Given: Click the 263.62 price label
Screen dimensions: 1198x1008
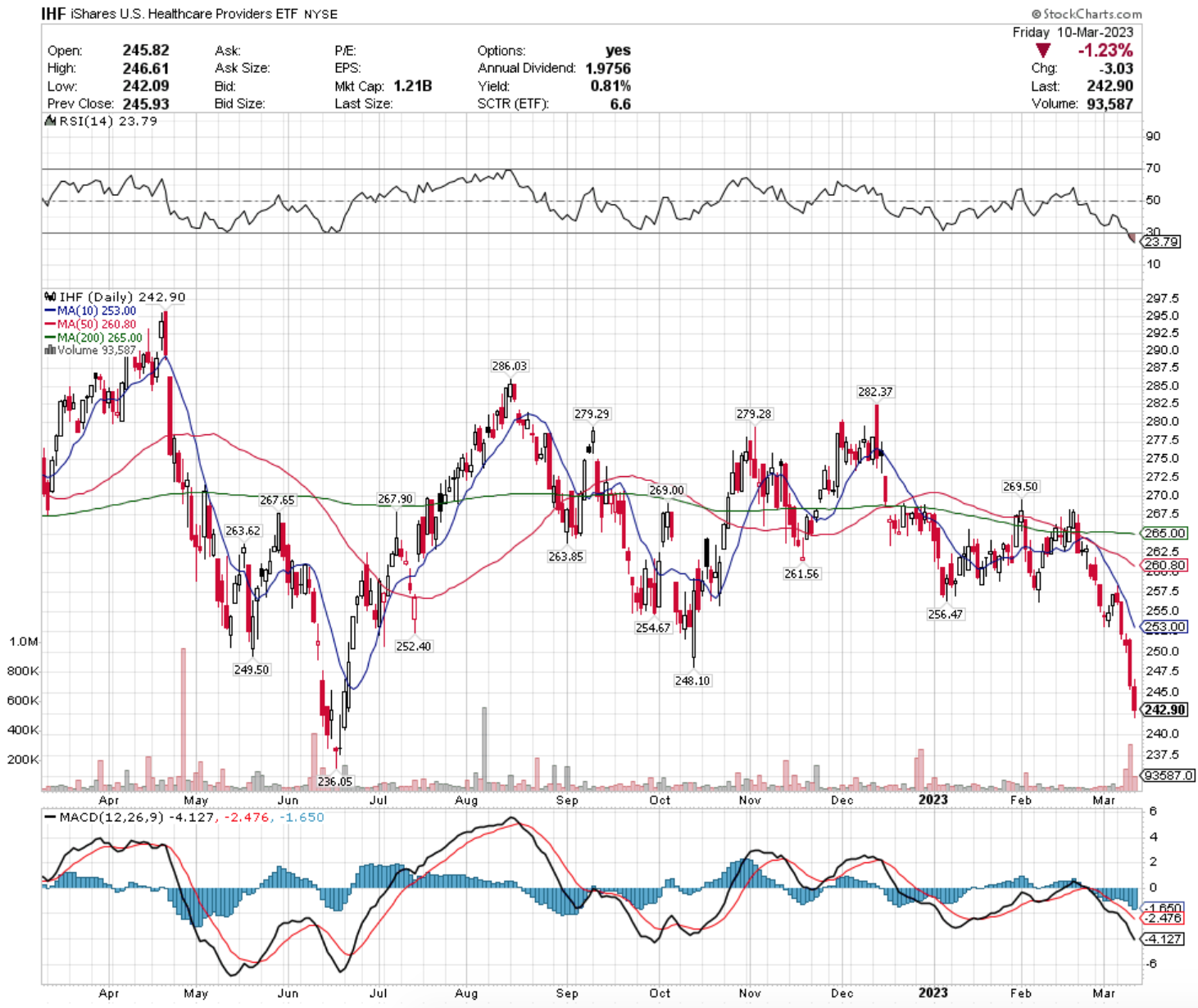Looking at the screenshot, I should 243,531.
